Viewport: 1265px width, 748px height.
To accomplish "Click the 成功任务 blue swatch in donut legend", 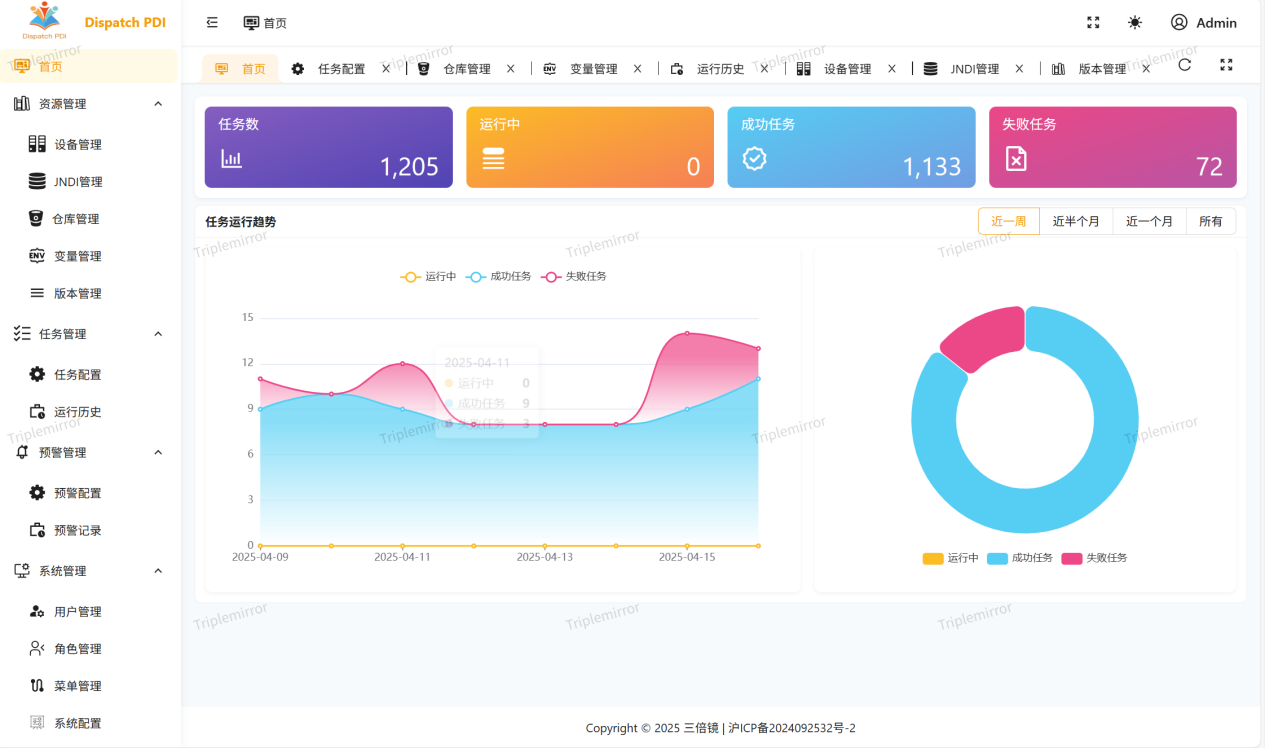I will pos(997,558).
